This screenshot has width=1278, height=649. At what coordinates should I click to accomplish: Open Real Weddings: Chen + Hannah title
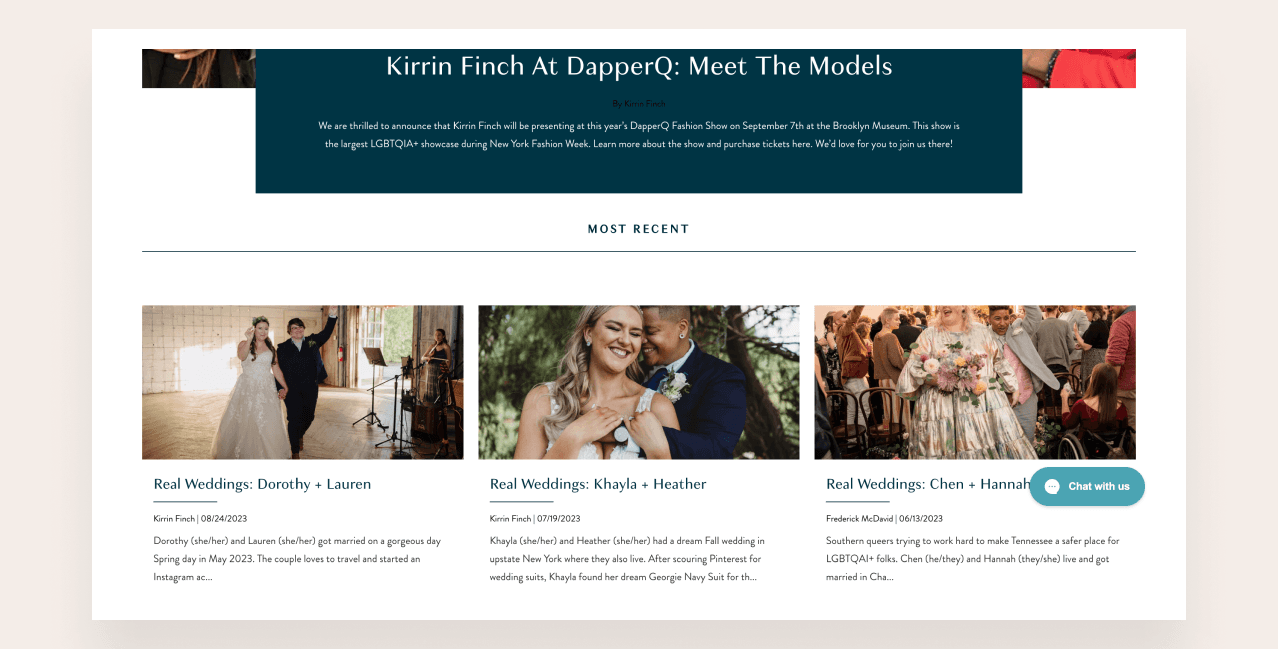tap(928, 484)
